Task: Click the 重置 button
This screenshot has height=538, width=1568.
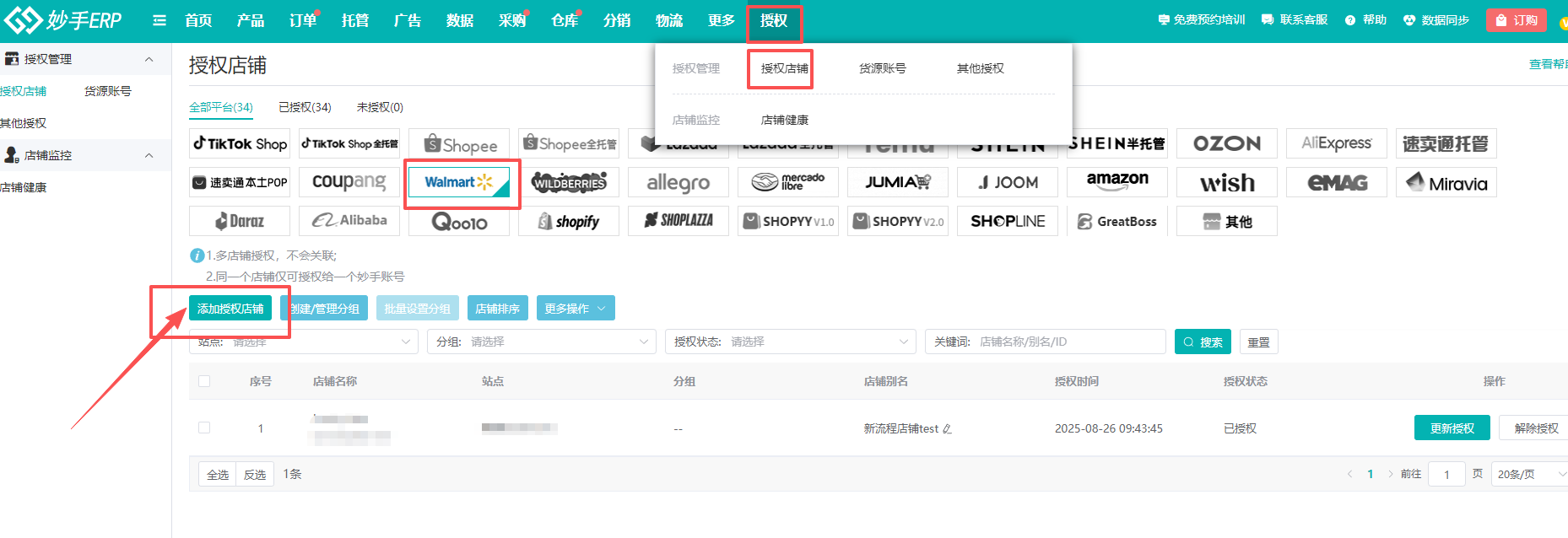Action: click(x=1258, y=342)
